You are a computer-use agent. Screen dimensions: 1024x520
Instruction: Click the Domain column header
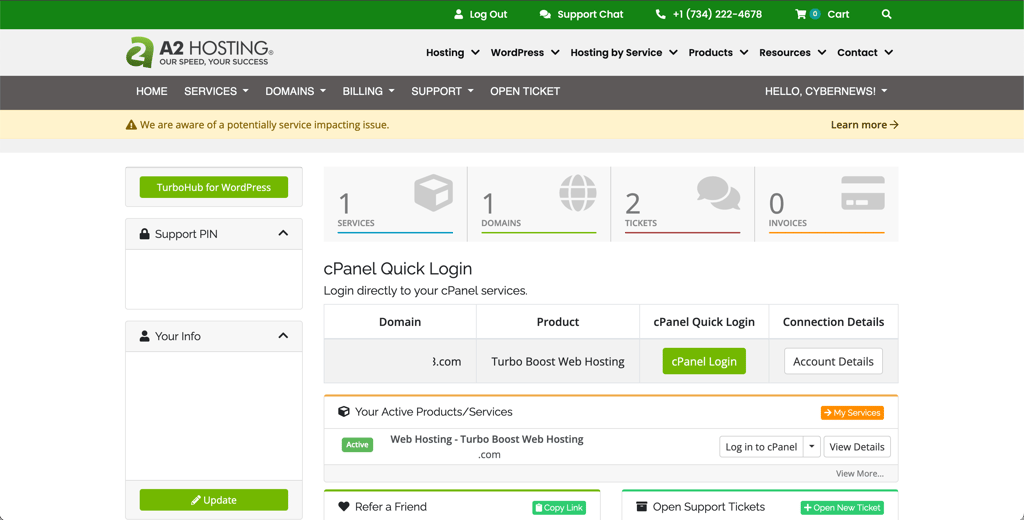[x=400, y=322]
